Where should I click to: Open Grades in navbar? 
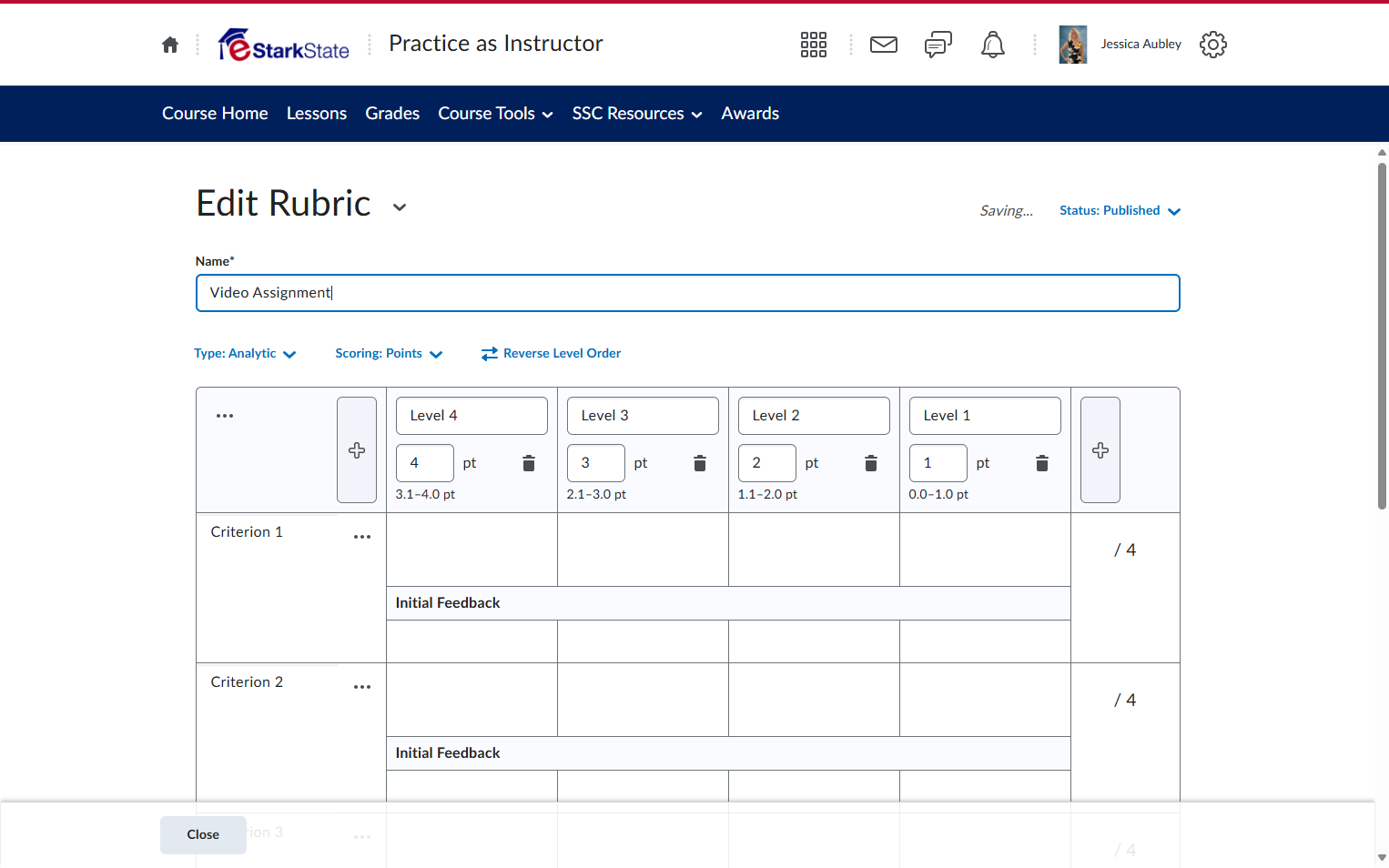(392, 114)
